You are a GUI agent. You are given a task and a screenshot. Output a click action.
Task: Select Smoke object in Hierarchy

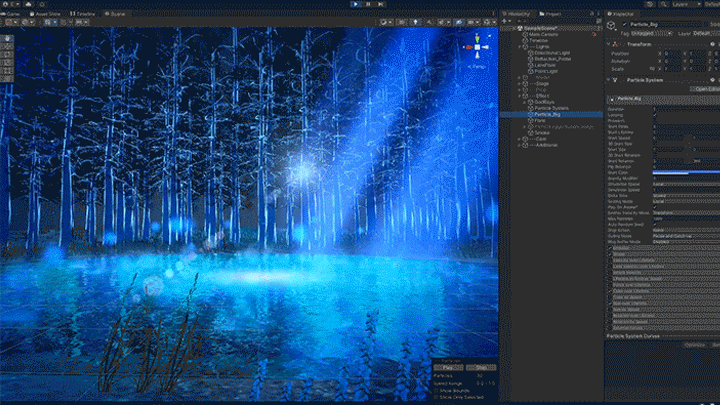(x=542, y=133)
